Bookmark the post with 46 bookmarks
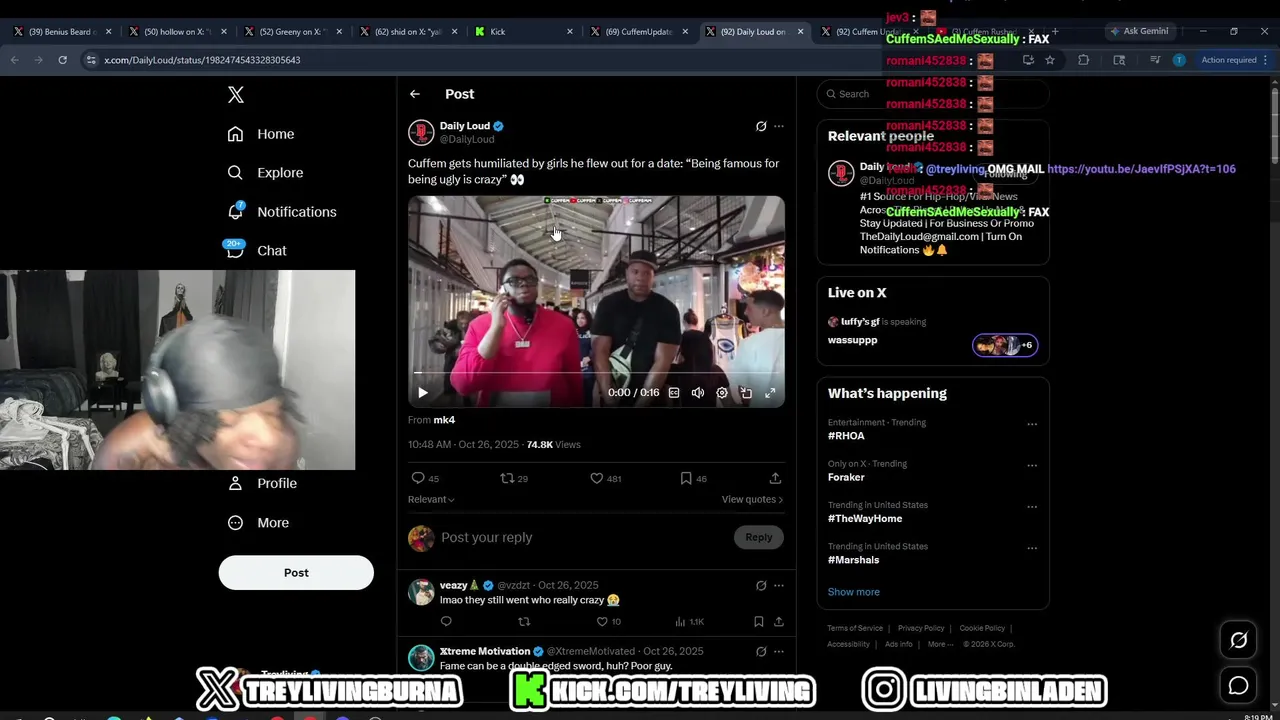This screenshot has width=1280, height=720. click(693, 479)
